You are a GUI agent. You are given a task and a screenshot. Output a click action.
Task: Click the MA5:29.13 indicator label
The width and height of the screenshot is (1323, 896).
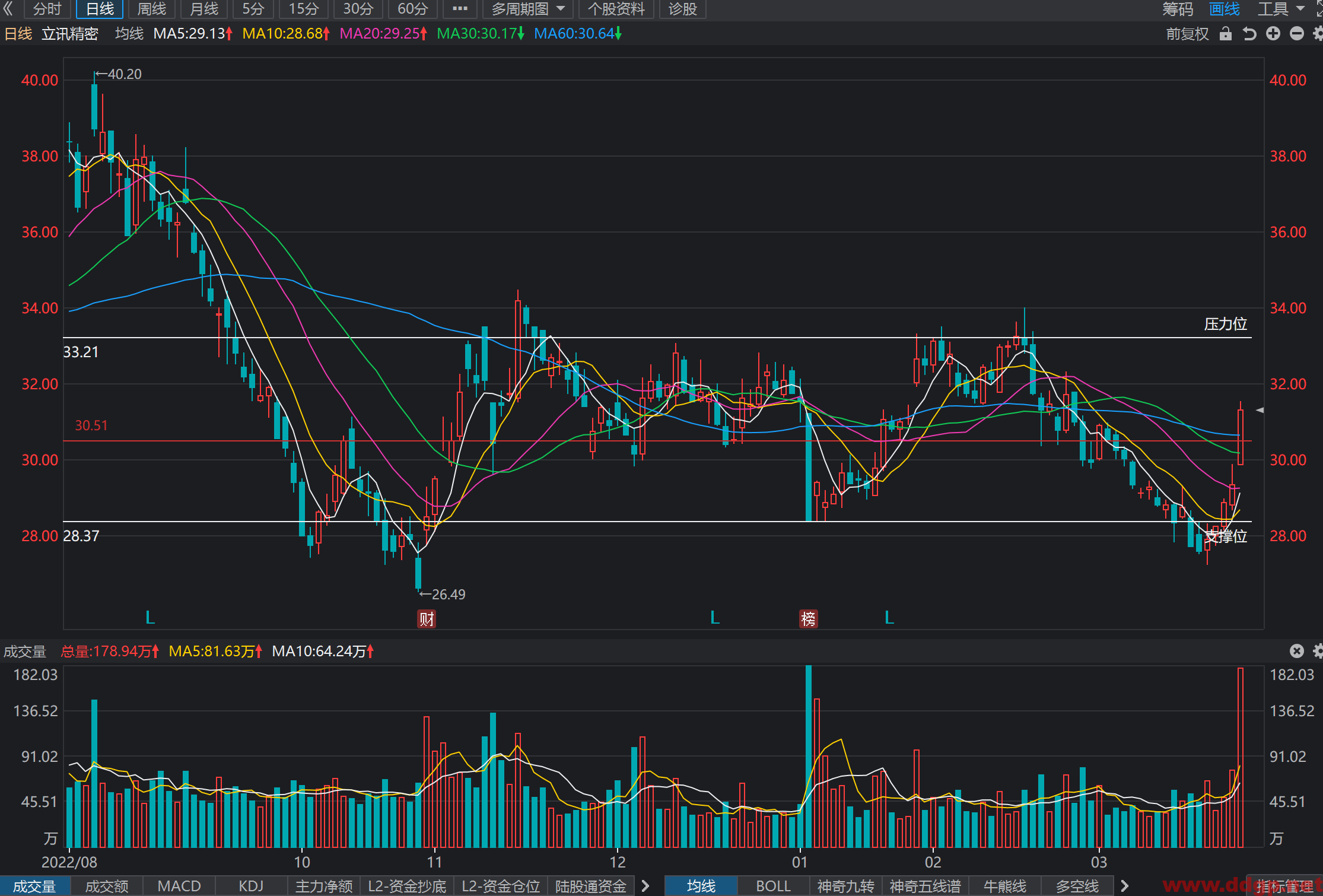[193, 34]
